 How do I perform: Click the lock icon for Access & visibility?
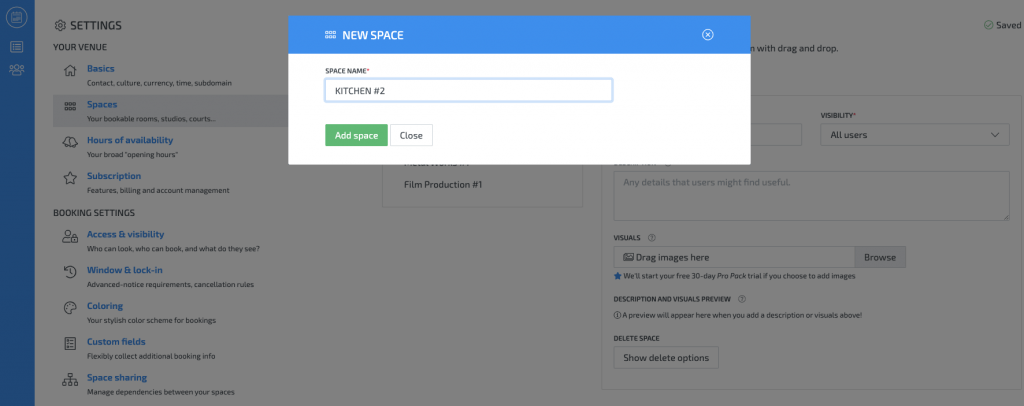(x=70, y=237)
